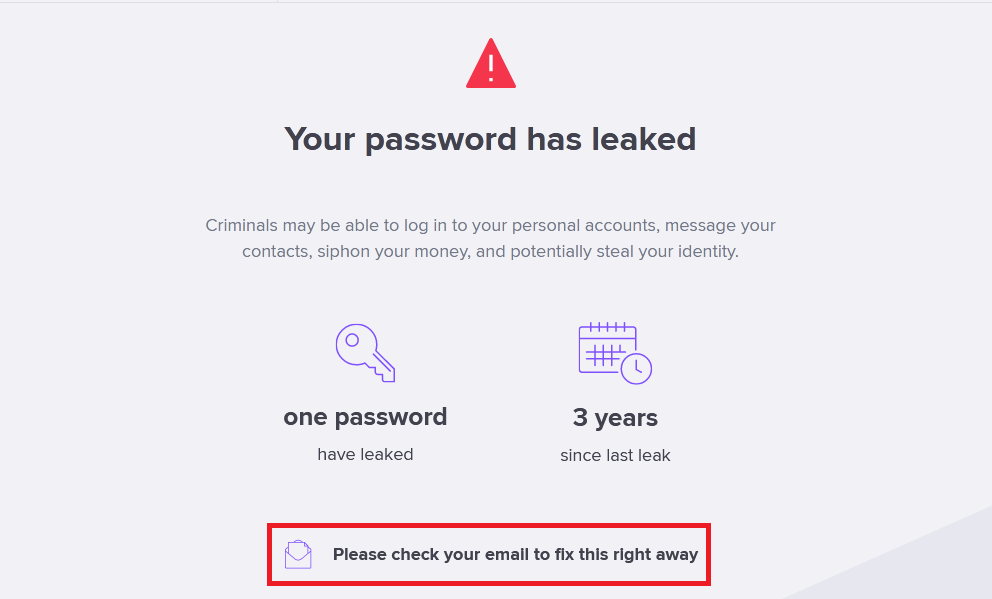Click the purple key icon

(365, 352)
